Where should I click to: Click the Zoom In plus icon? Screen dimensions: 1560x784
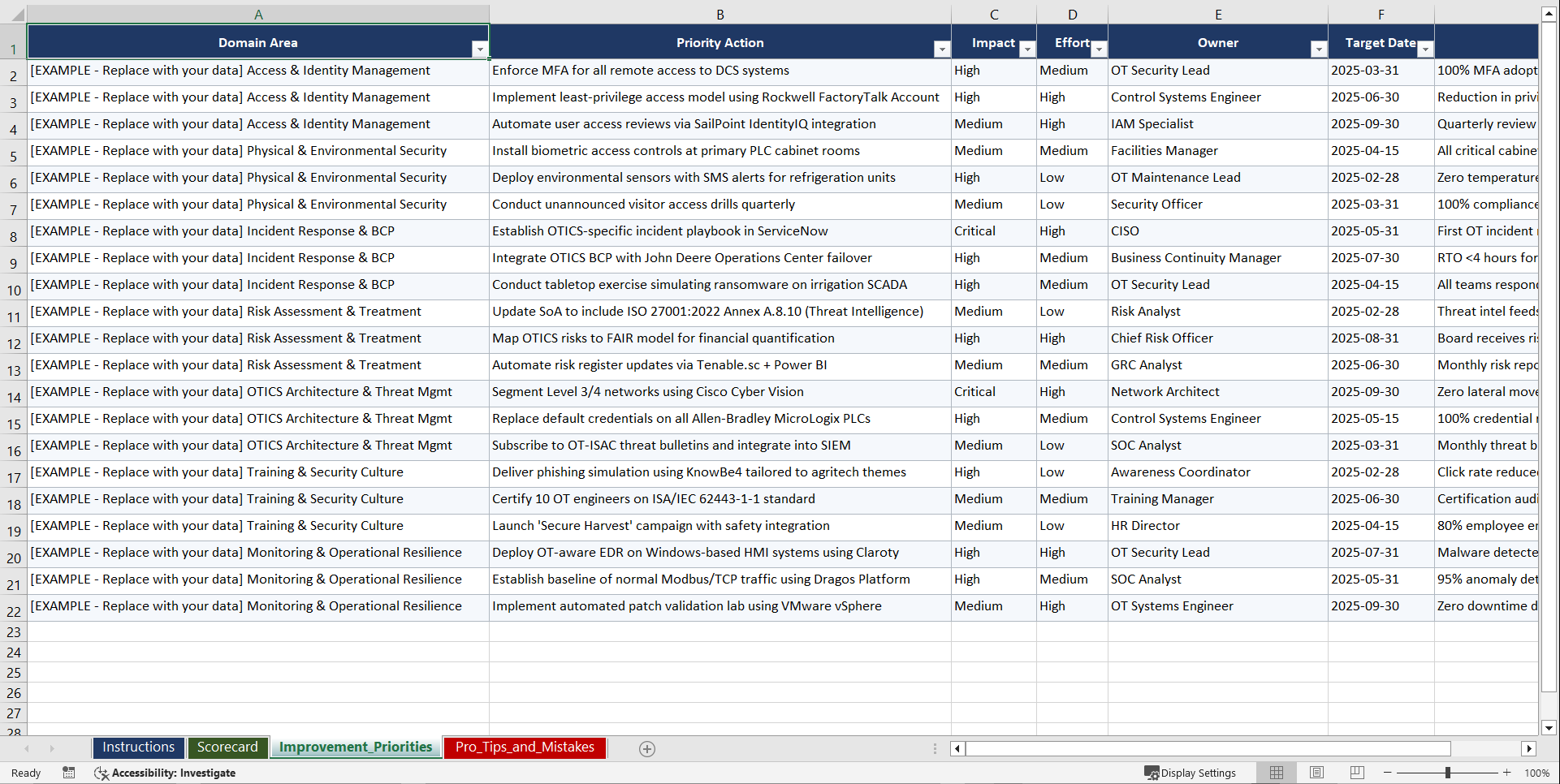coord(1507,773)
